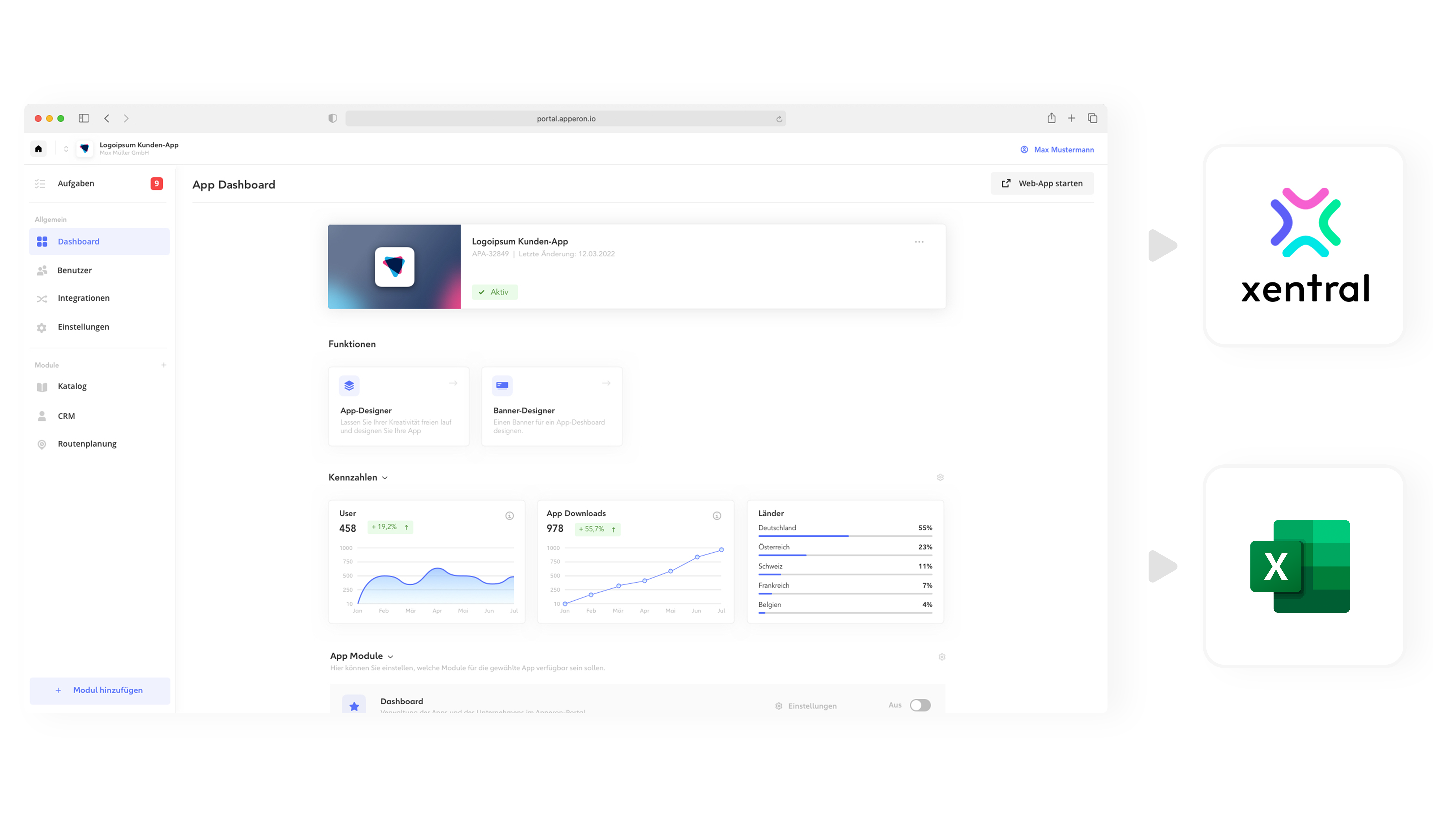Click the Banner-Designer banner icon
Image resolution: width=1433 pixels, height=840 pixels.
point(502,386)
